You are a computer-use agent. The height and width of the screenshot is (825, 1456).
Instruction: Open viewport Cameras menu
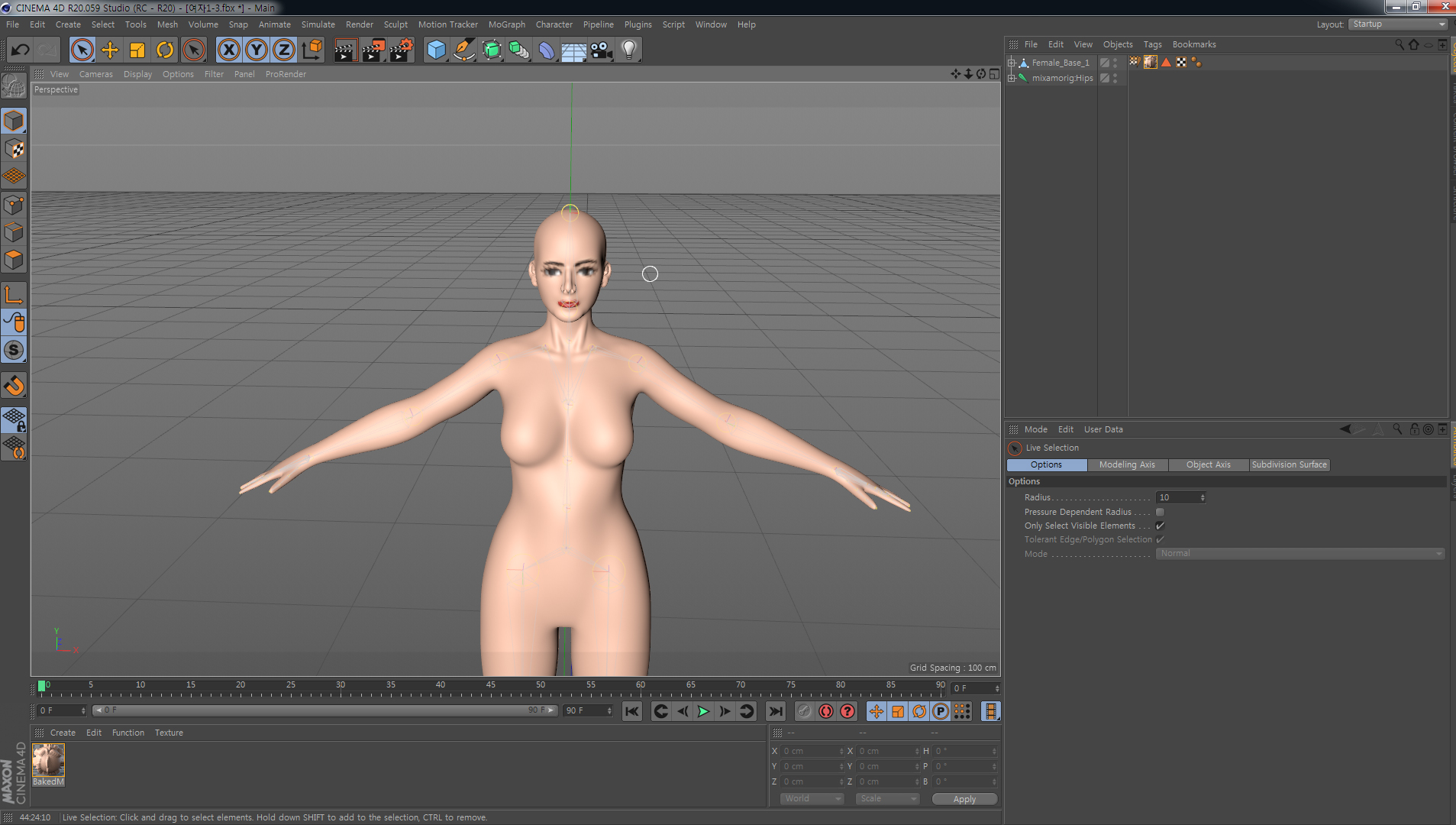pos(96,74)
